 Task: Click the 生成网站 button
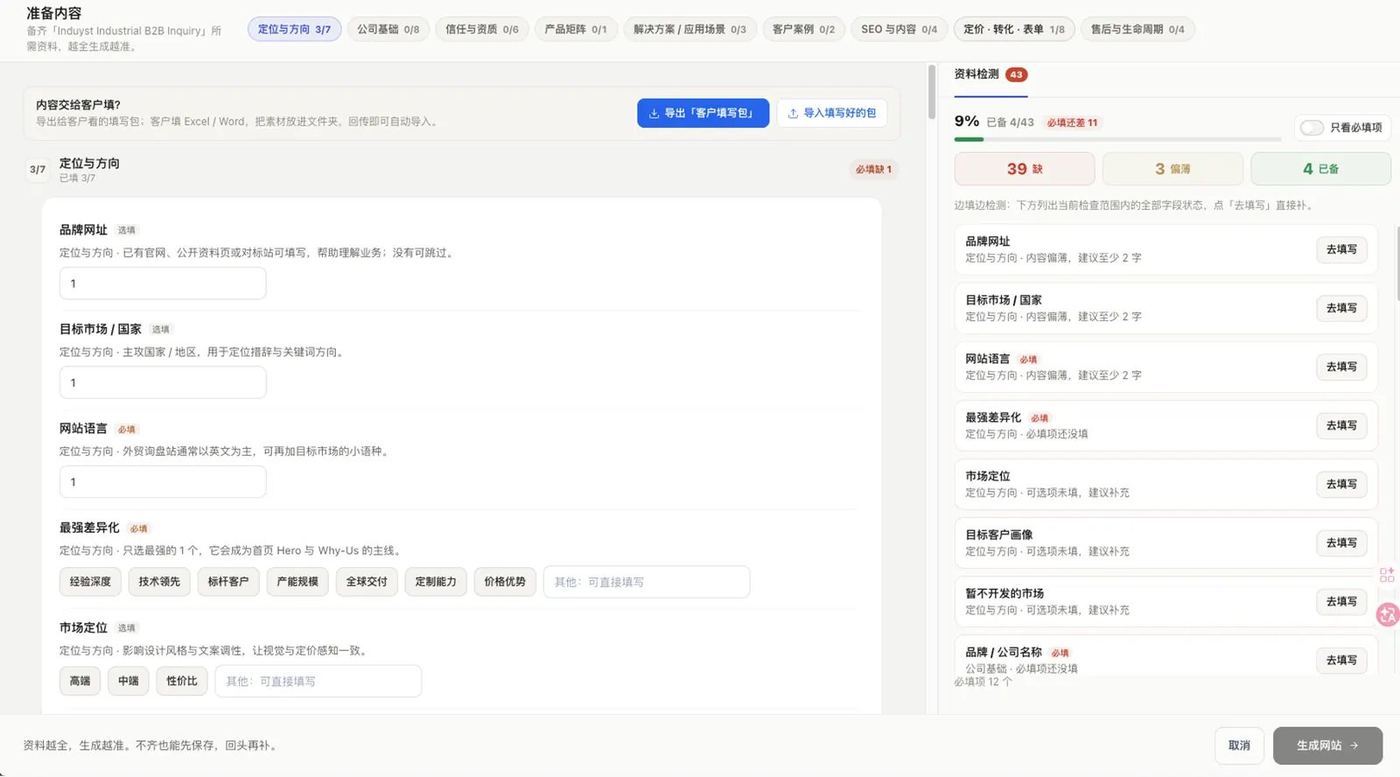tap(1328, 745)
